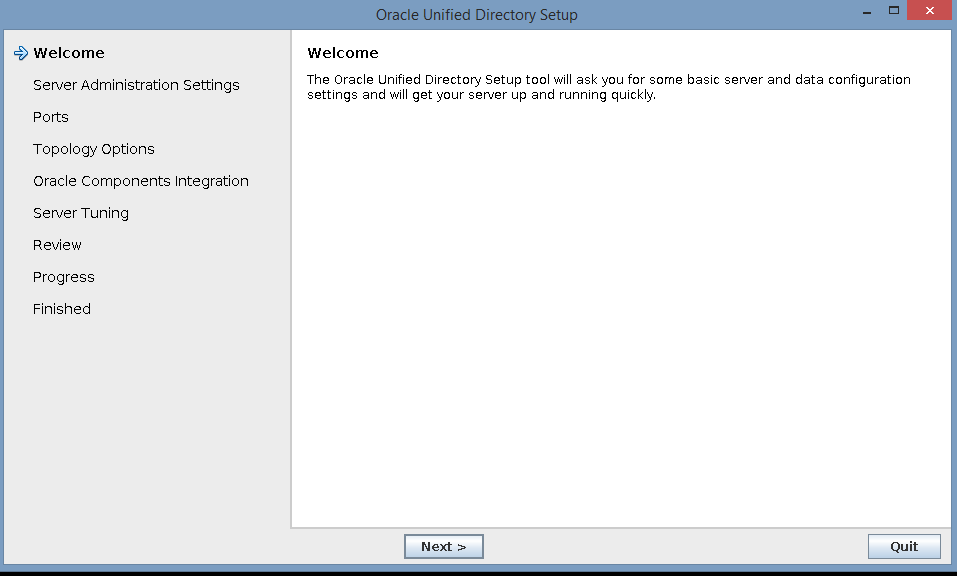Click the setup tool description paragraph

point(609,87)
